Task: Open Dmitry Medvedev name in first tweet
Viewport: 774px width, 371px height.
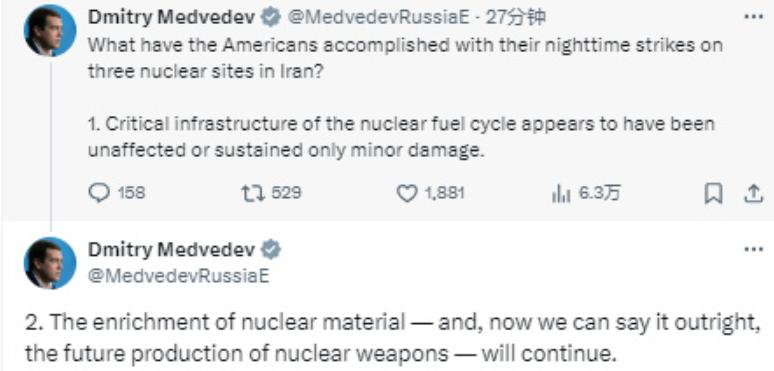Action: (172, 18)
